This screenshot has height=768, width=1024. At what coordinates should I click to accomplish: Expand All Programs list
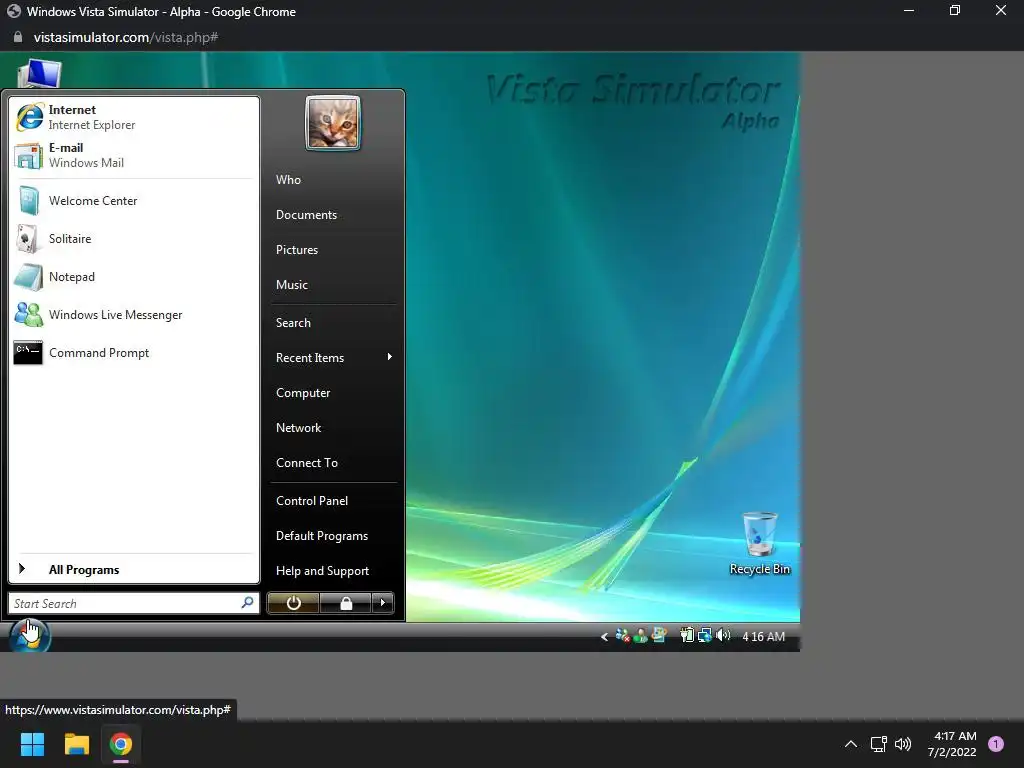(x=134, y=569)
